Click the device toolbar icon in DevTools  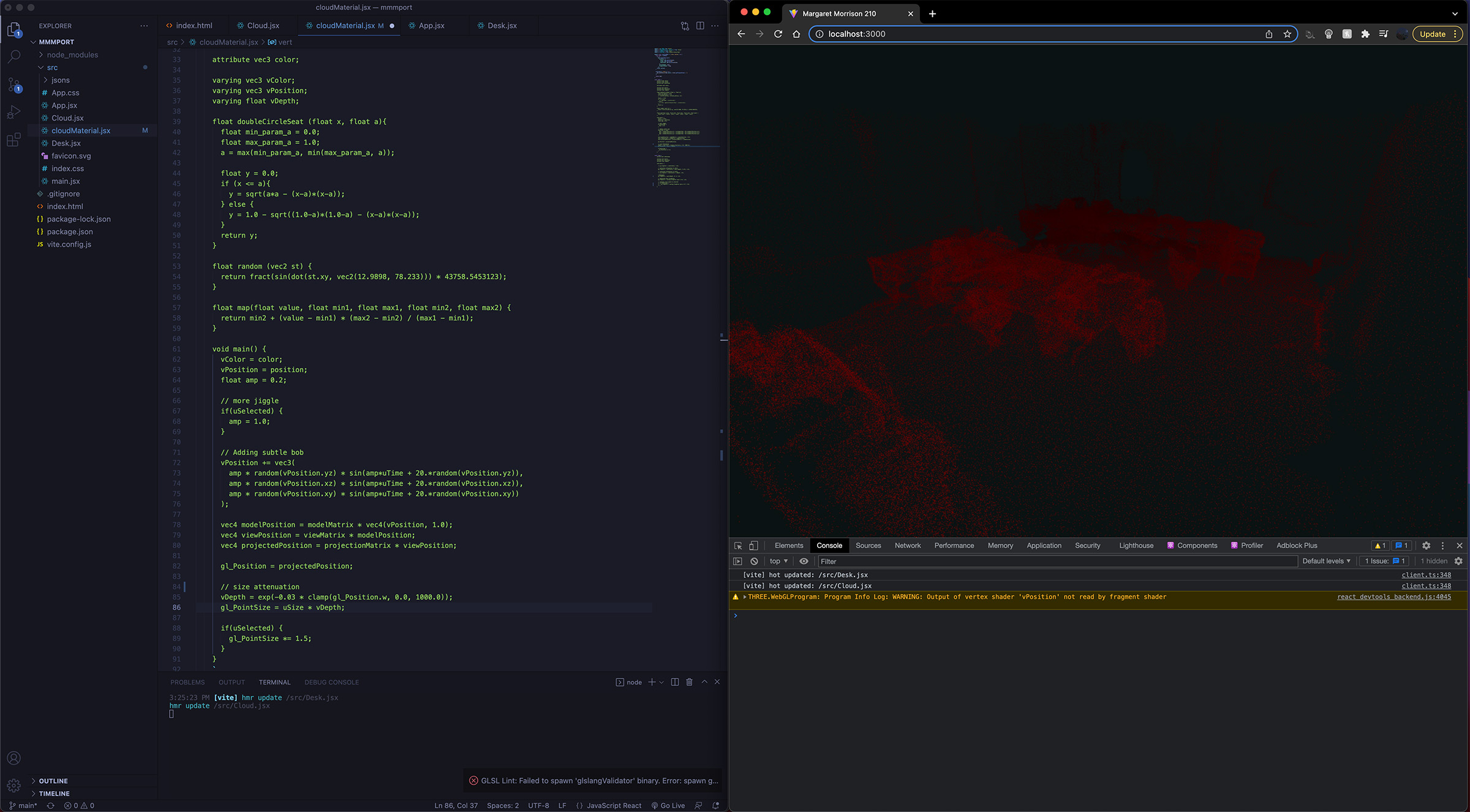click(753, 545)
